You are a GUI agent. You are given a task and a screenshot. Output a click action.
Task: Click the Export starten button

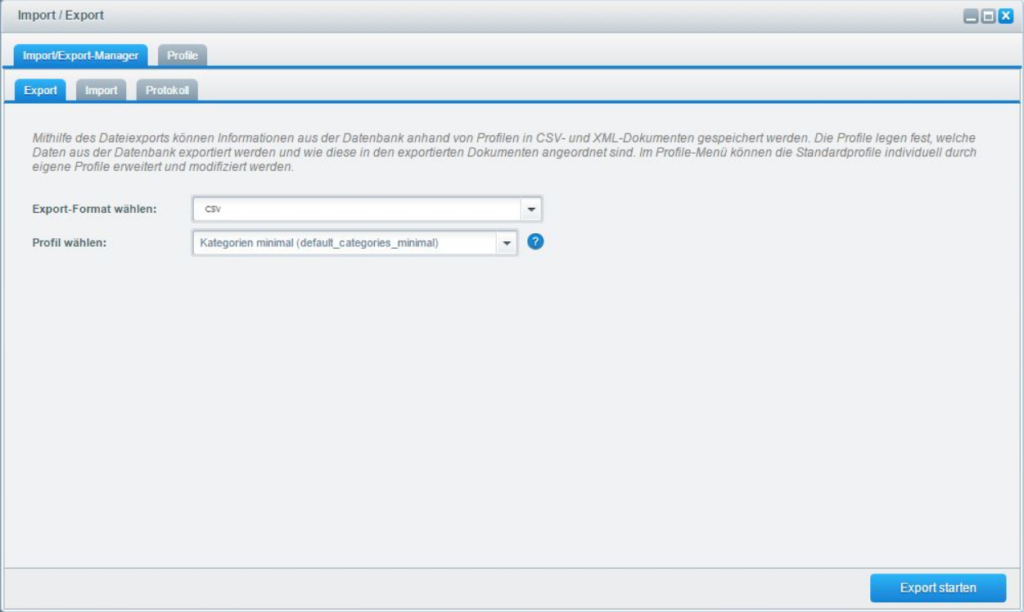click(936, 588)
